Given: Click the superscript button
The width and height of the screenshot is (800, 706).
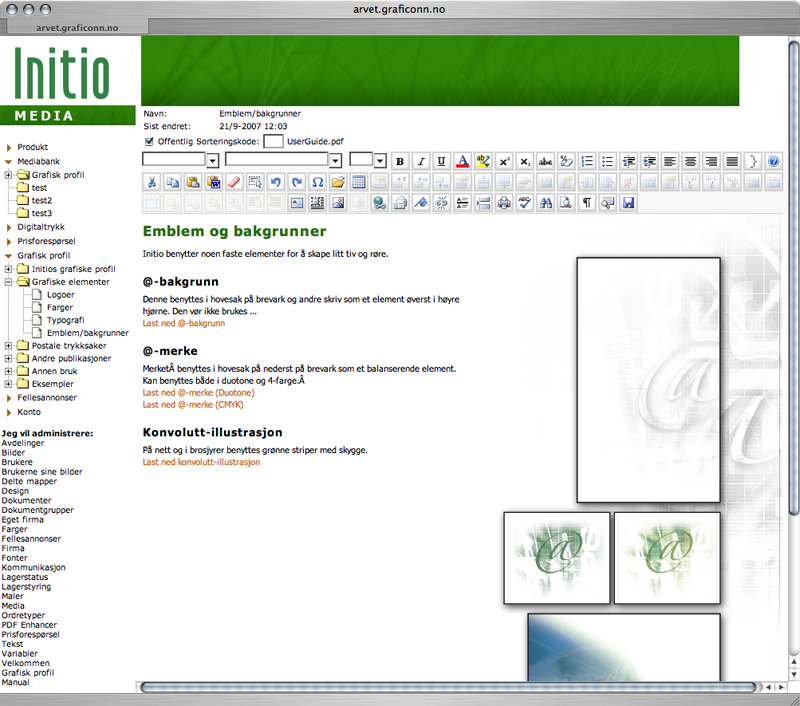Looking at the screenshot, I should pos(504,161).
